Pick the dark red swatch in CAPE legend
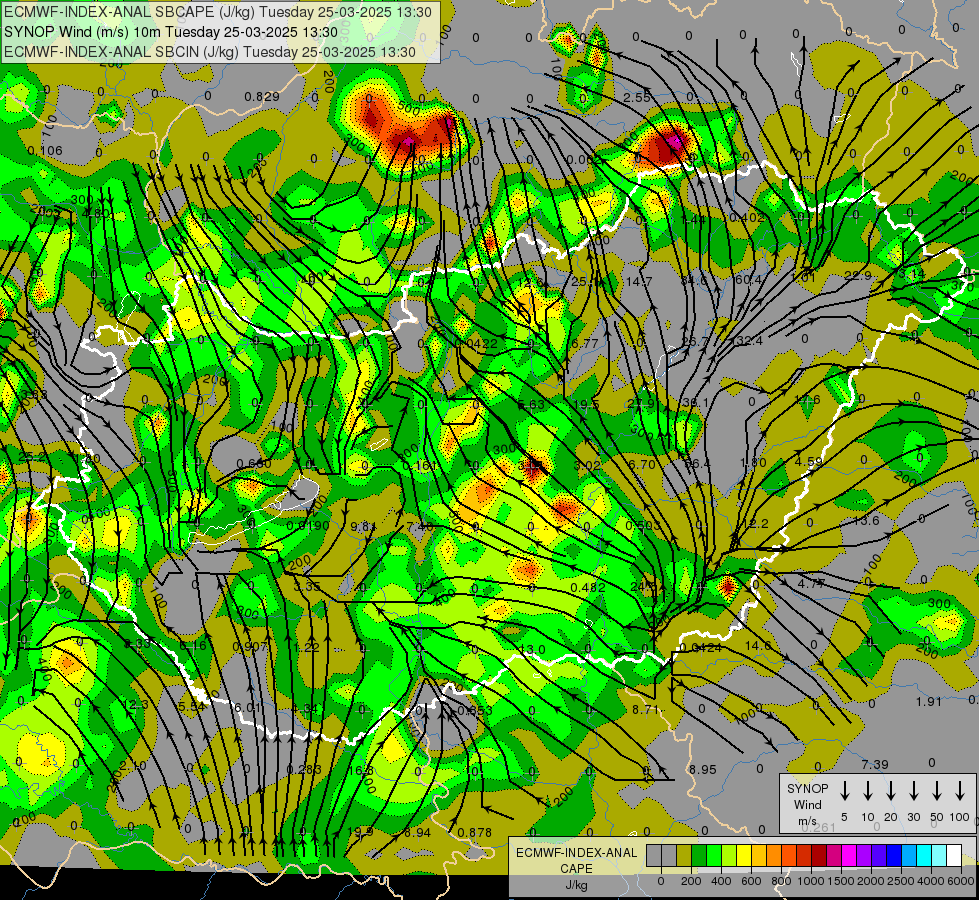 pyautogui.click(x=820, y=855)
